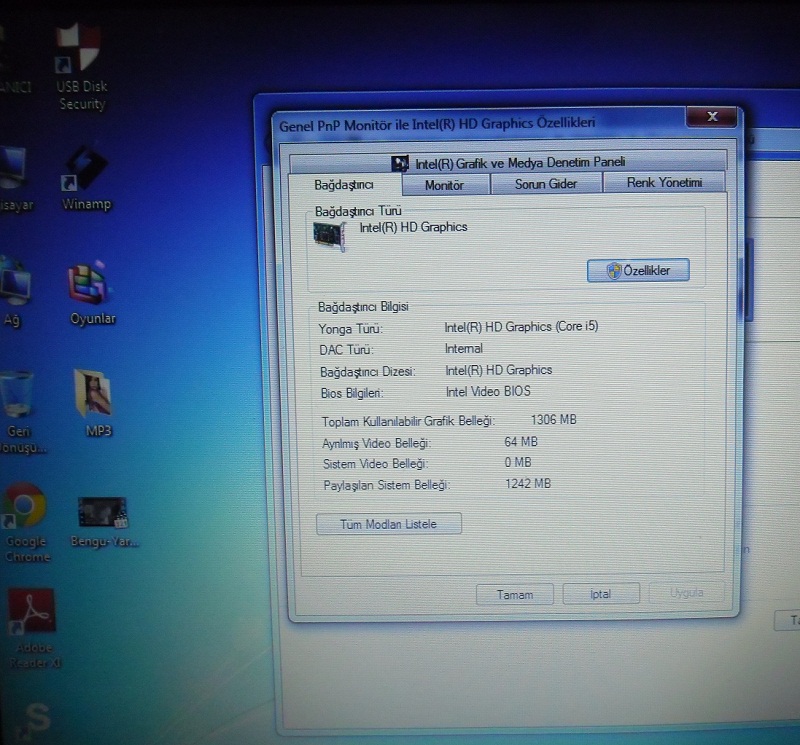Image resolution: width=800 pixels, height=745 pixels.
Task: Click the '64 MB' dedicated video memory value
Action: [x=521, y=441]
